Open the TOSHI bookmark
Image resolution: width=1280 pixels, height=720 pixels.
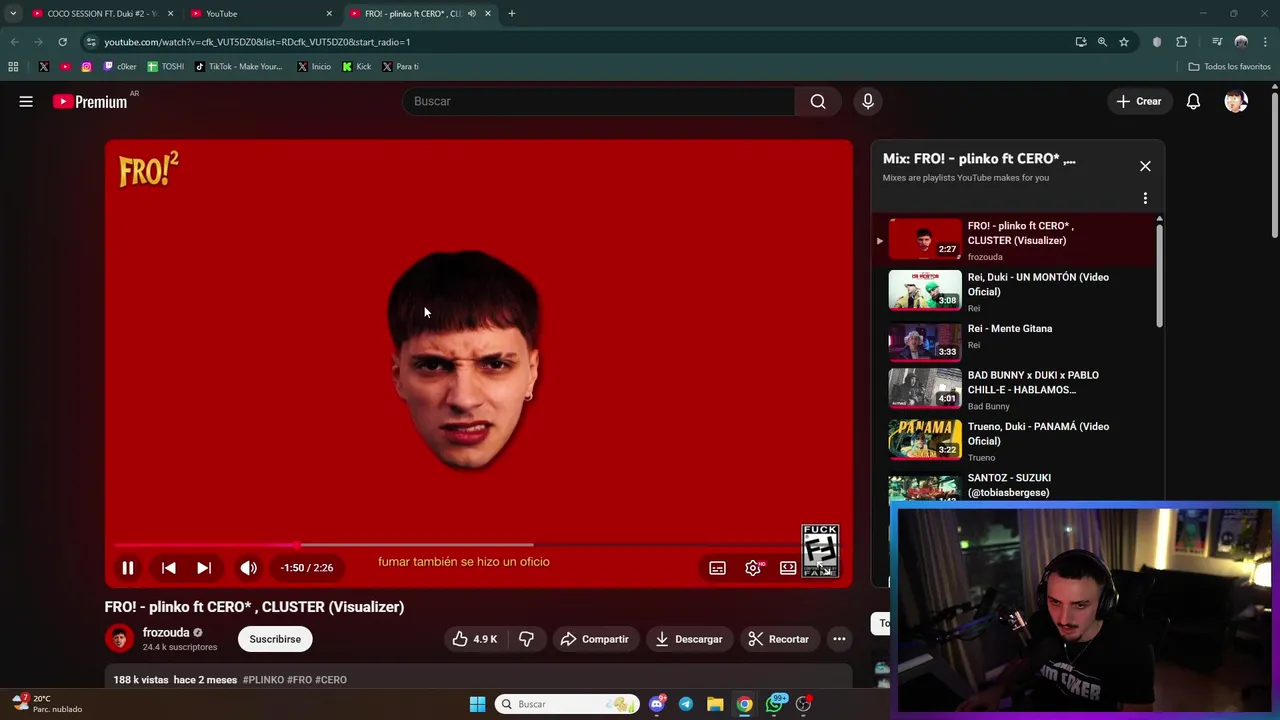coord(166,66)
